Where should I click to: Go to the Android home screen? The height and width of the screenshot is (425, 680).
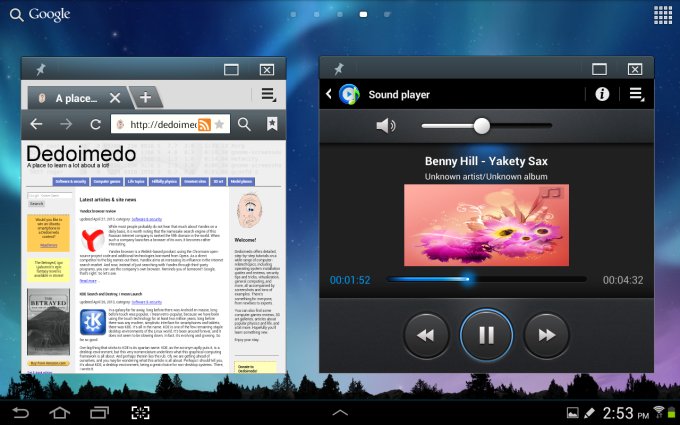point(59,412)
